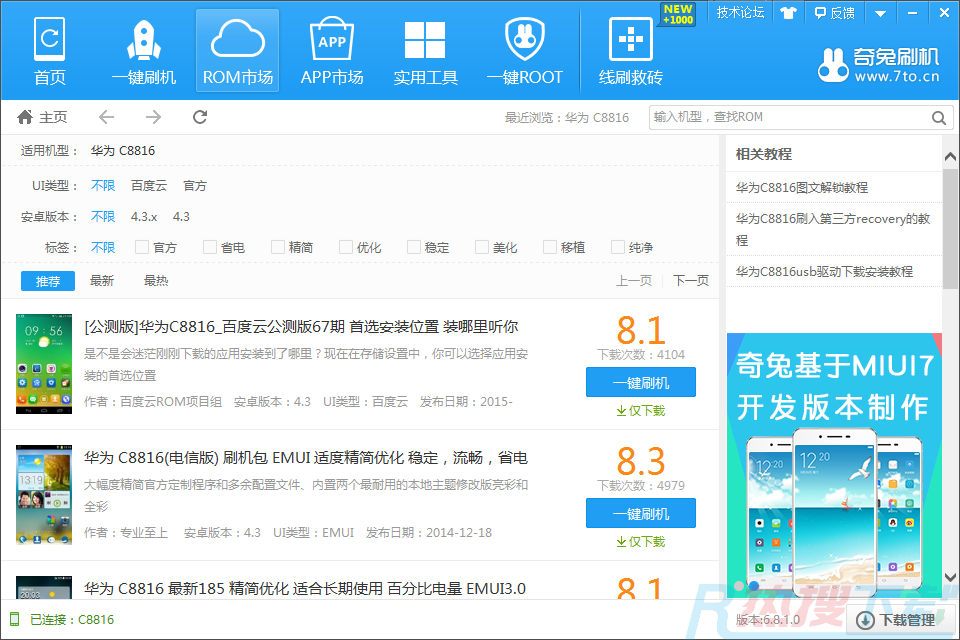Go to 上一页 previous page
The height and width of the screenshot is (640, 960).
coord(634,280)
